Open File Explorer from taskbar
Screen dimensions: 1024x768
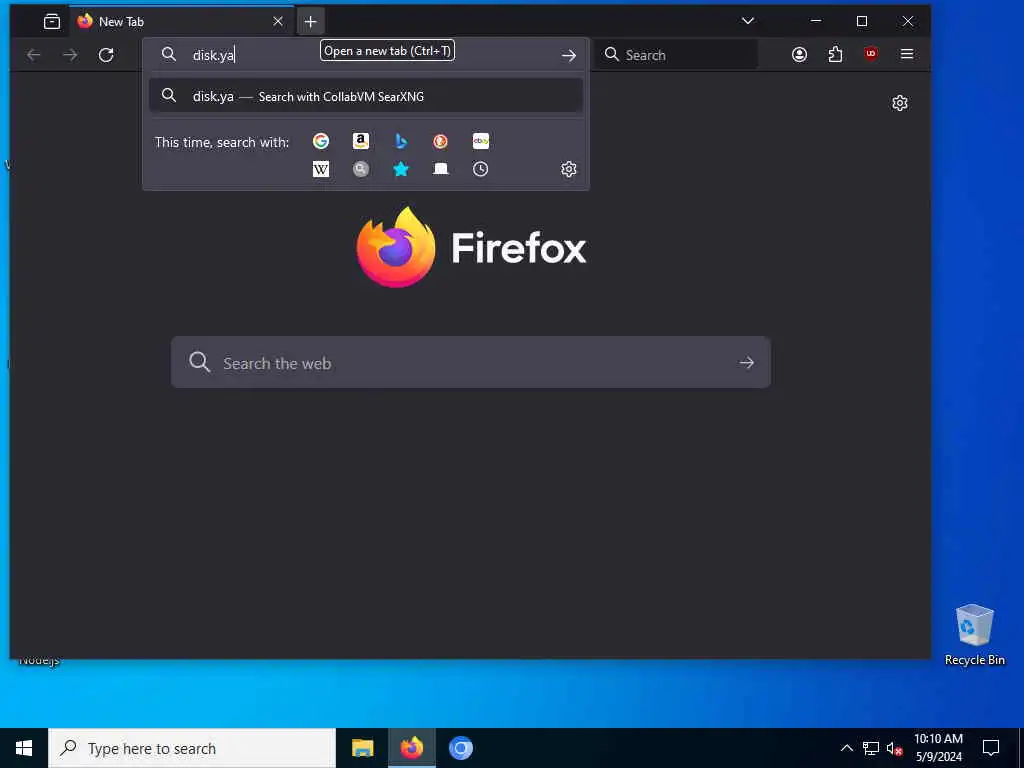(x=362, y=748)
